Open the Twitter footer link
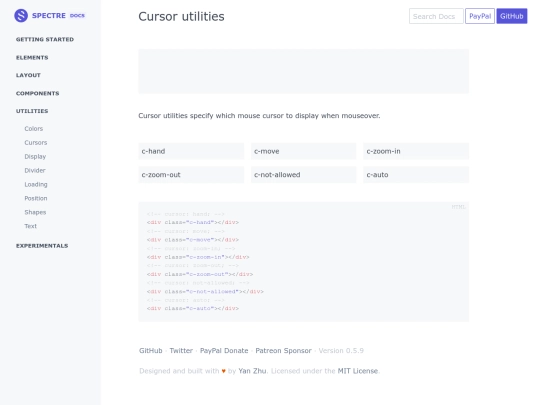The height and width of the screenshot is (405, 540). (181, 351)
